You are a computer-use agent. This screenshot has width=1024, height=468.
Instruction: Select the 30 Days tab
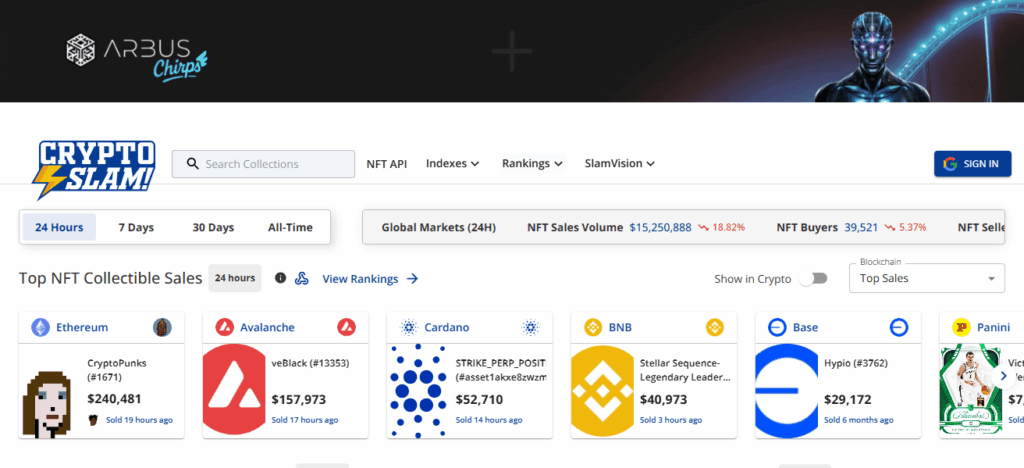point(213,227)
